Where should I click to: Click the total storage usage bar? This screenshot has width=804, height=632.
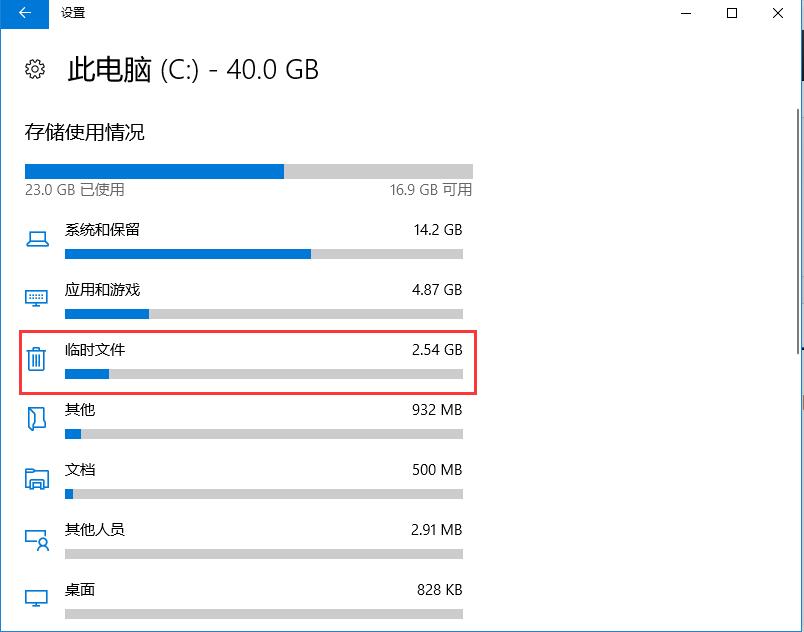[249, 171]
